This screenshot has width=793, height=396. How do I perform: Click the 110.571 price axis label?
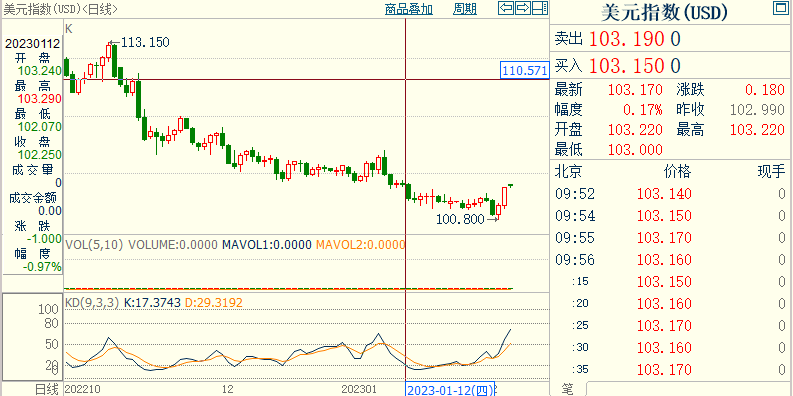525,70
